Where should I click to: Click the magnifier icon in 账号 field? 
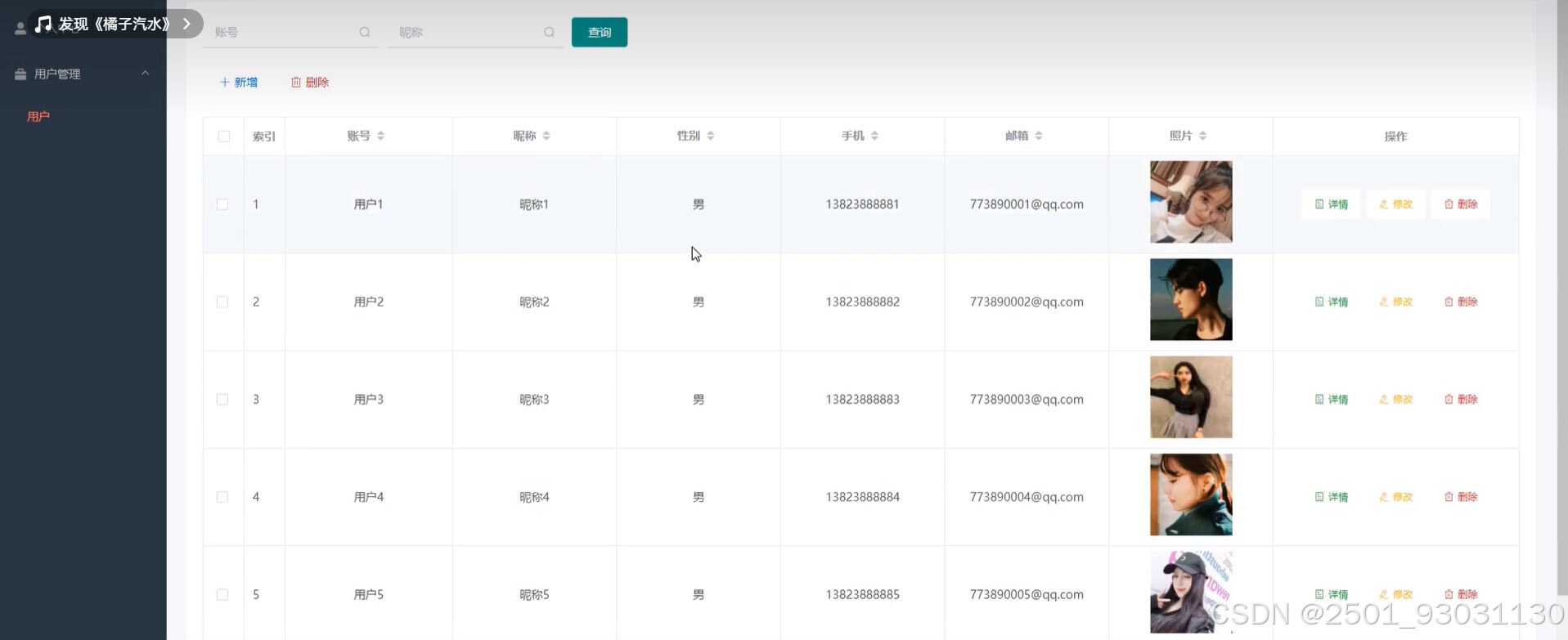(365, 32)
